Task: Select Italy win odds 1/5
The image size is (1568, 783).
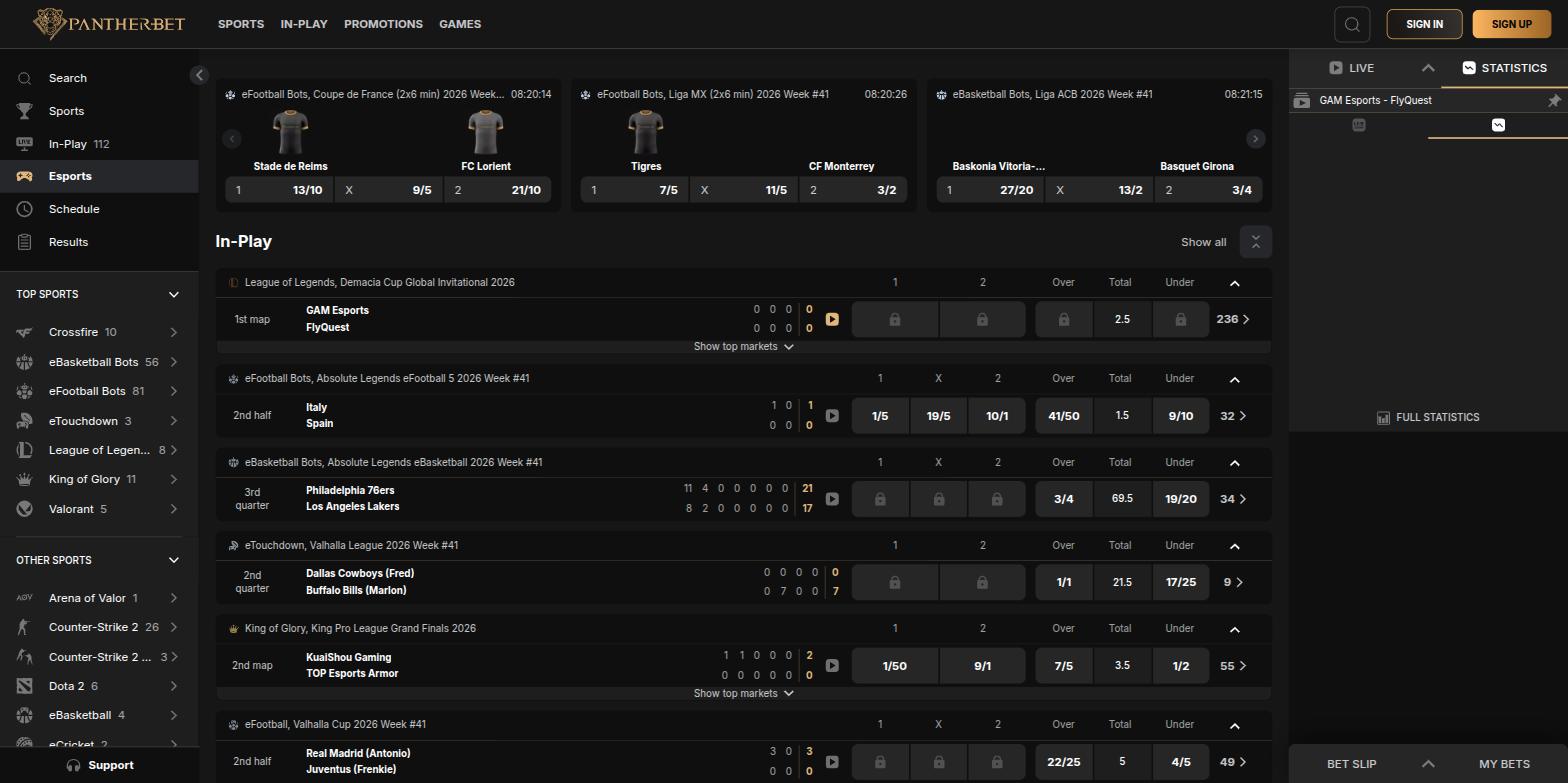Action: coord(880,416)
